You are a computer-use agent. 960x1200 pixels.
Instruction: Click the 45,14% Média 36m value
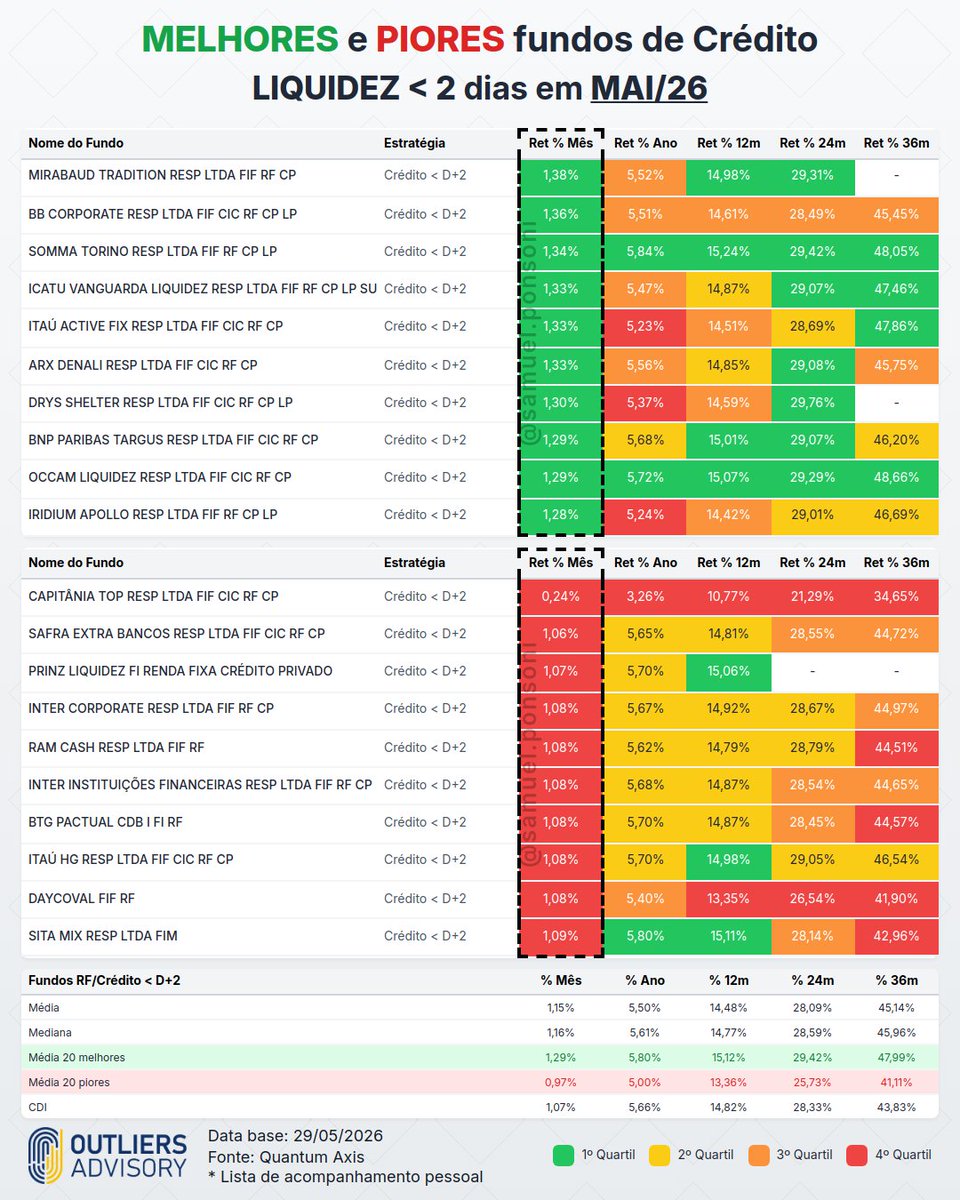[x=896, y=1007]
